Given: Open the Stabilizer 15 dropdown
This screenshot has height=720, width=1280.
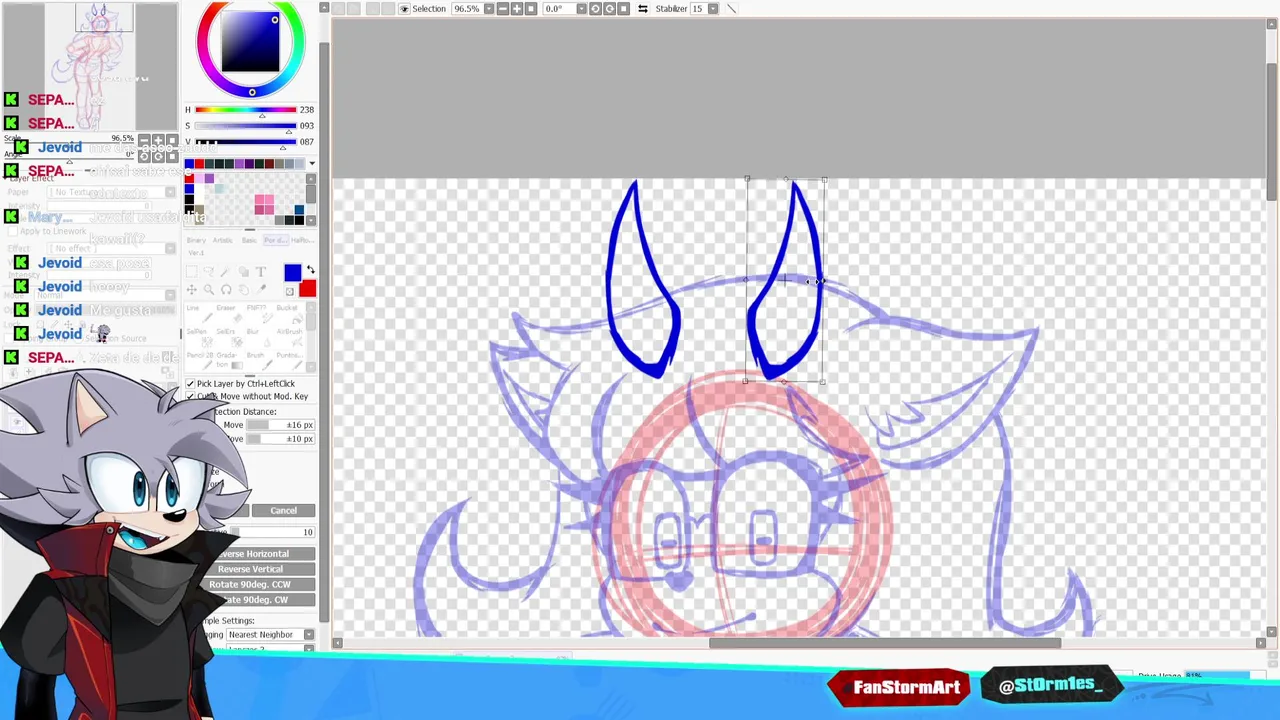Looking at the screenshot, I should 713,8.
